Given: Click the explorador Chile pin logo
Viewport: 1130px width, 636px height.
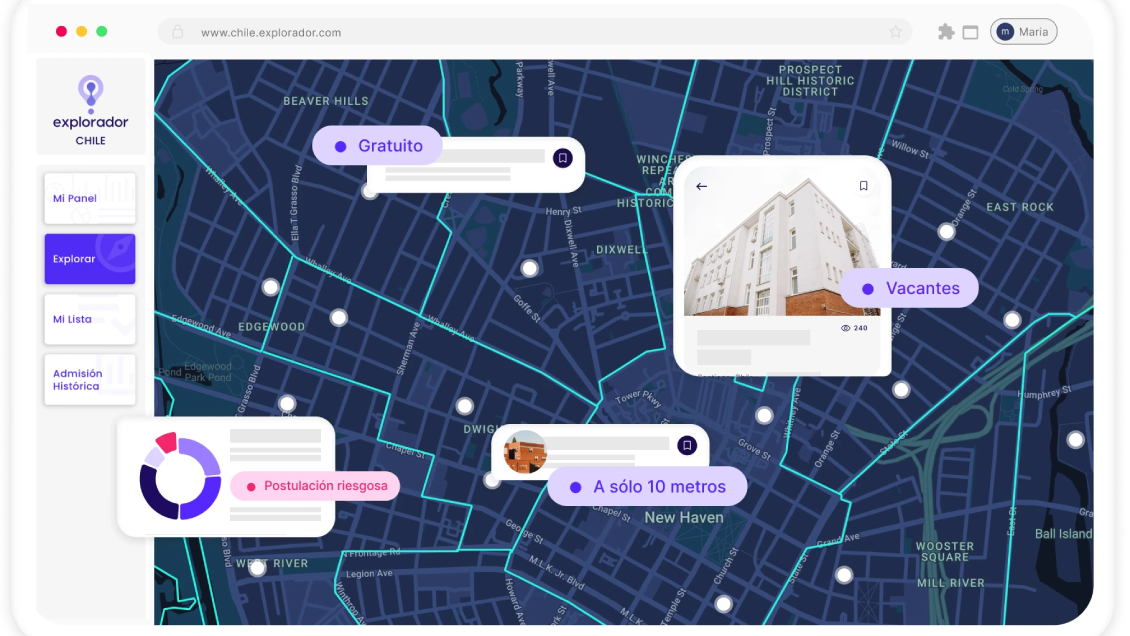Looking at the screenshot, I should [91, 92].
